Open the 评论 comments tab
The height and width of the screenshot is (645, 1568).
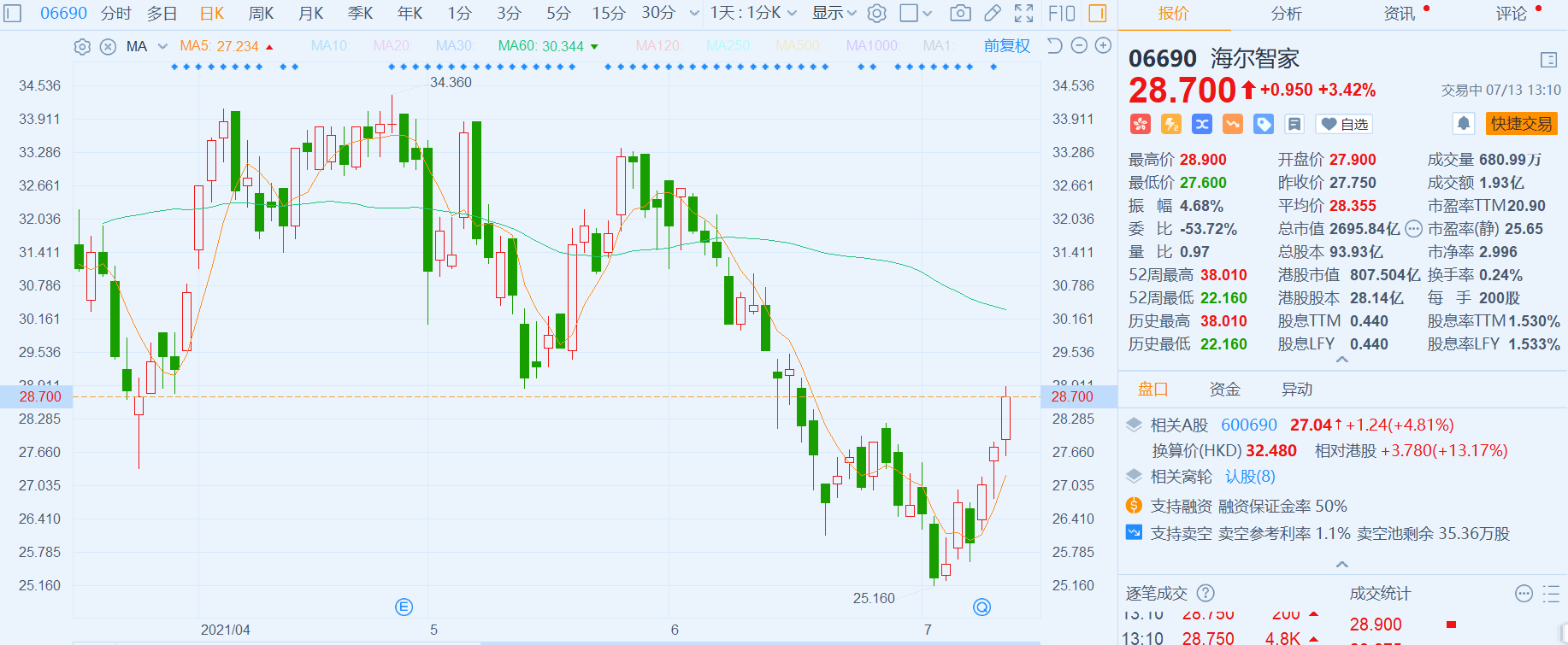(x=1512, y=14)
